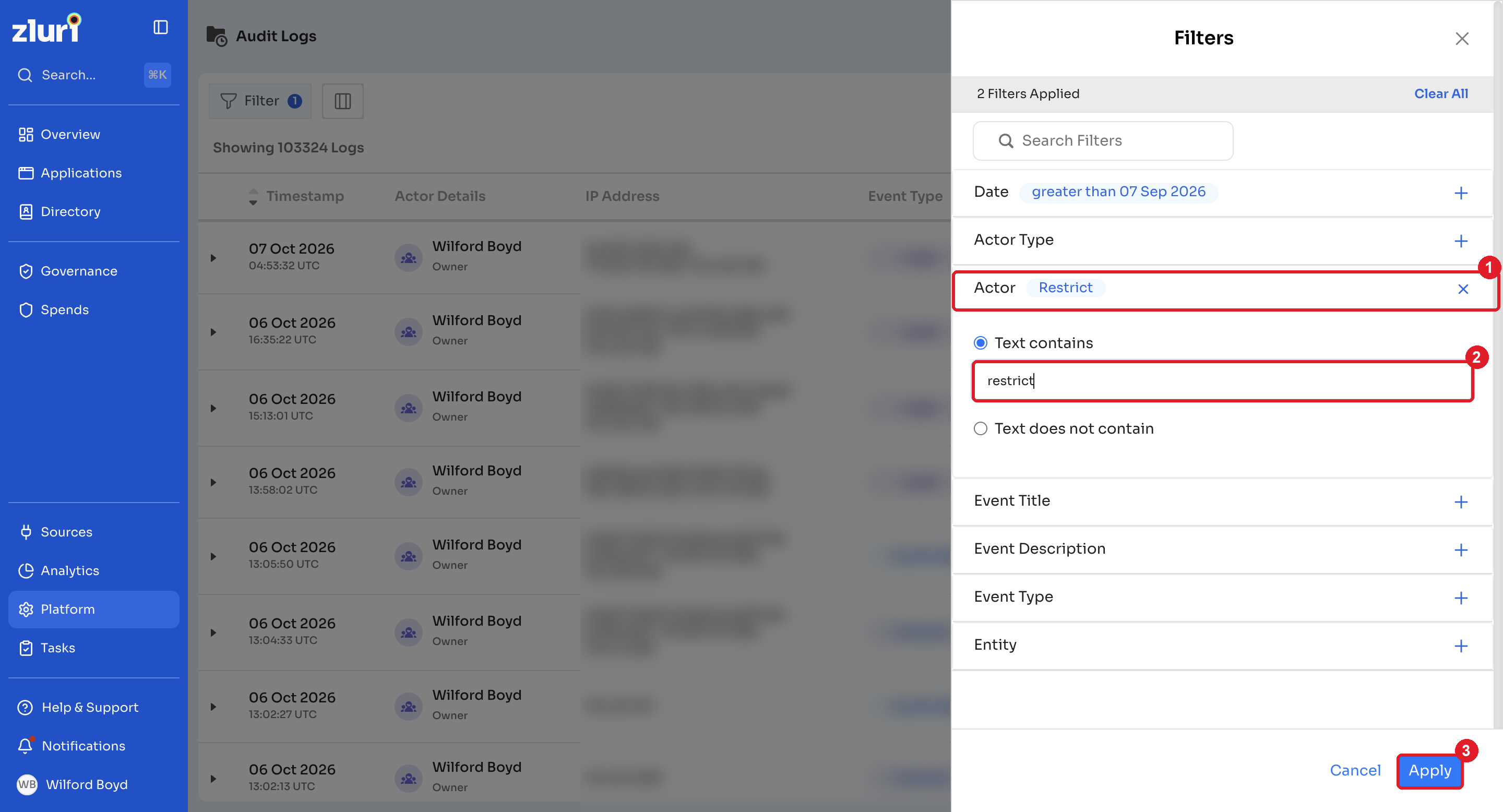
Task: Expand the 06 Oct 2026 13:58:02 log row
Action: pyautogui.click(x=213, y=482)
